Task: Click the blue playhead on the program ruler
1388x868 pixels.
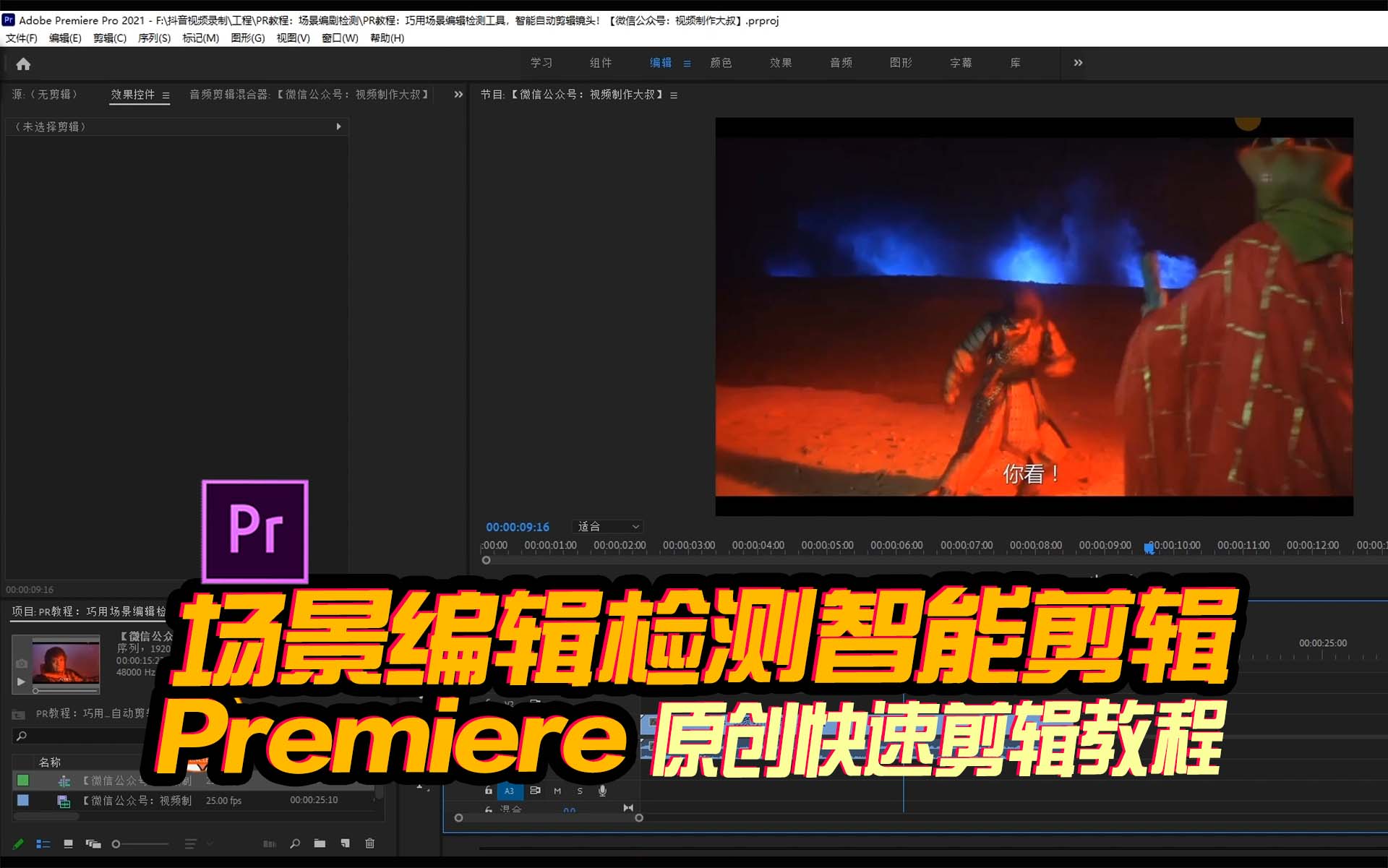Action: (1149, 549)
